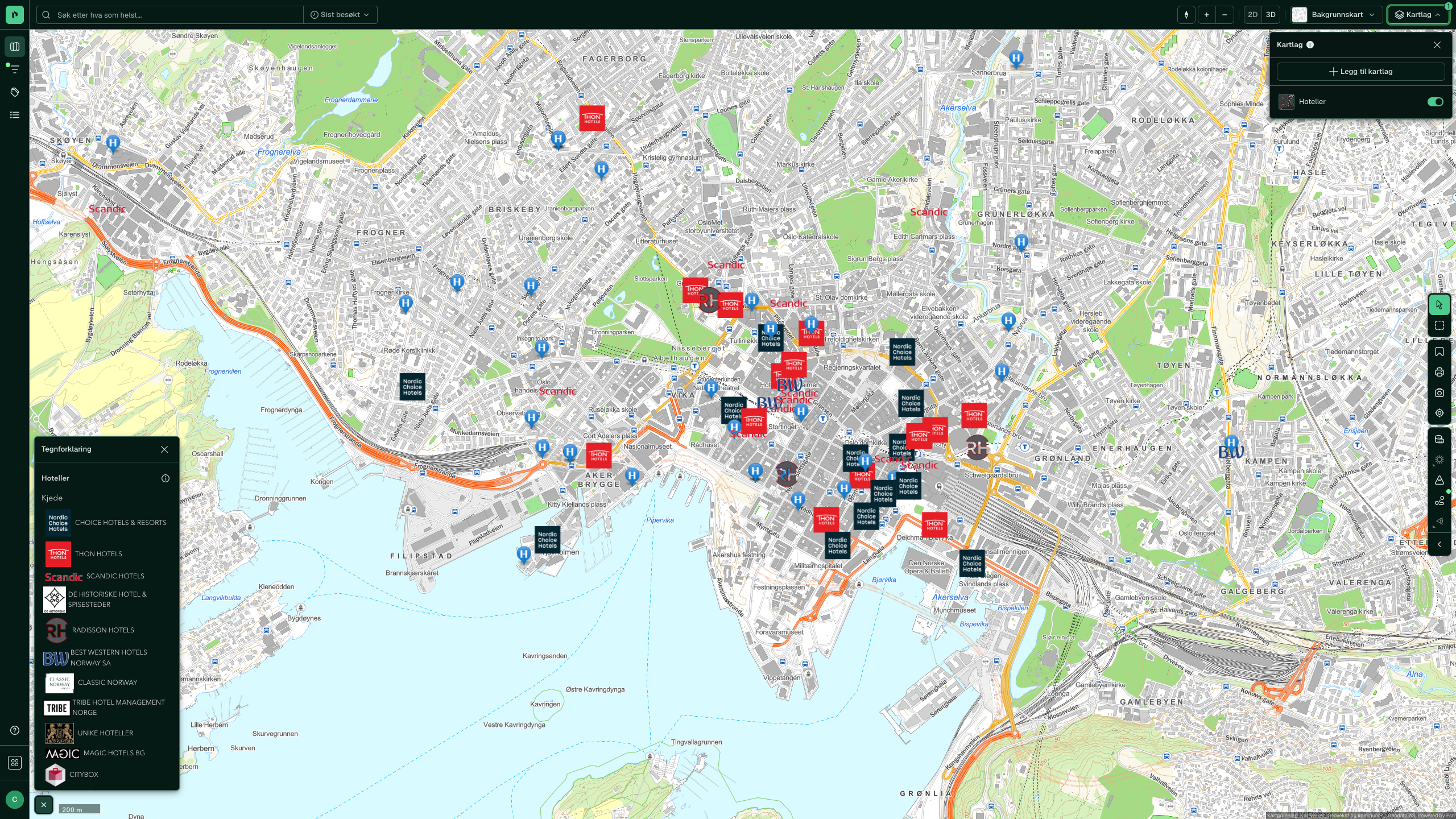1456x819 pixels.
Task: Open the list view in left sidebar
Action: pos(15,115)
